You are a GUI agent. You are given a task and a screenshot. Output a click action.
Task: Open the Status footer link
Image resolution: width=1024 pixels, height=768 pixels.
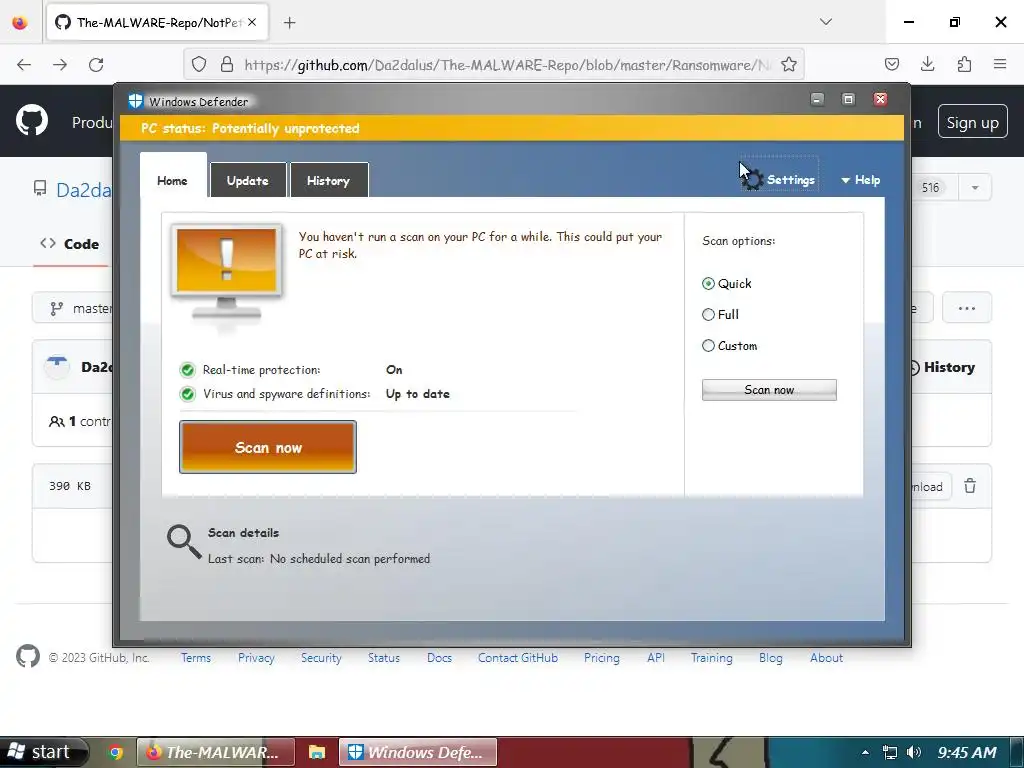pos(384,658)
